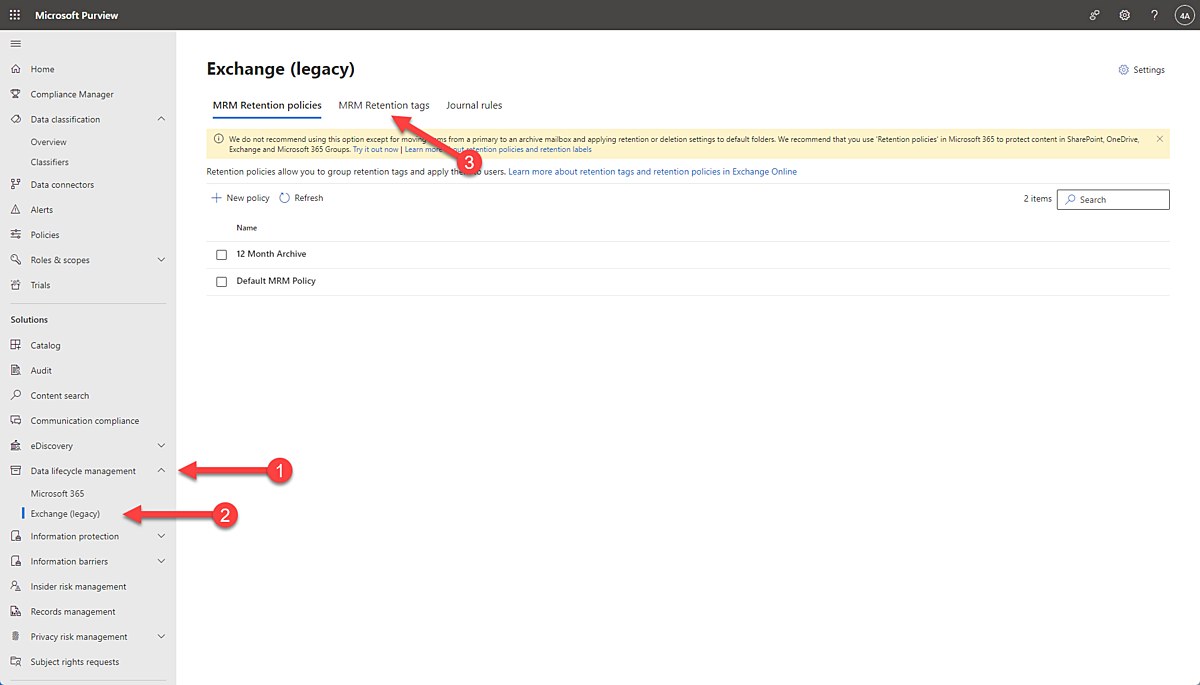Collapse the Data classification section chevron
The height and width of the screenshot is (685, 1200).
tap(162, 119)
